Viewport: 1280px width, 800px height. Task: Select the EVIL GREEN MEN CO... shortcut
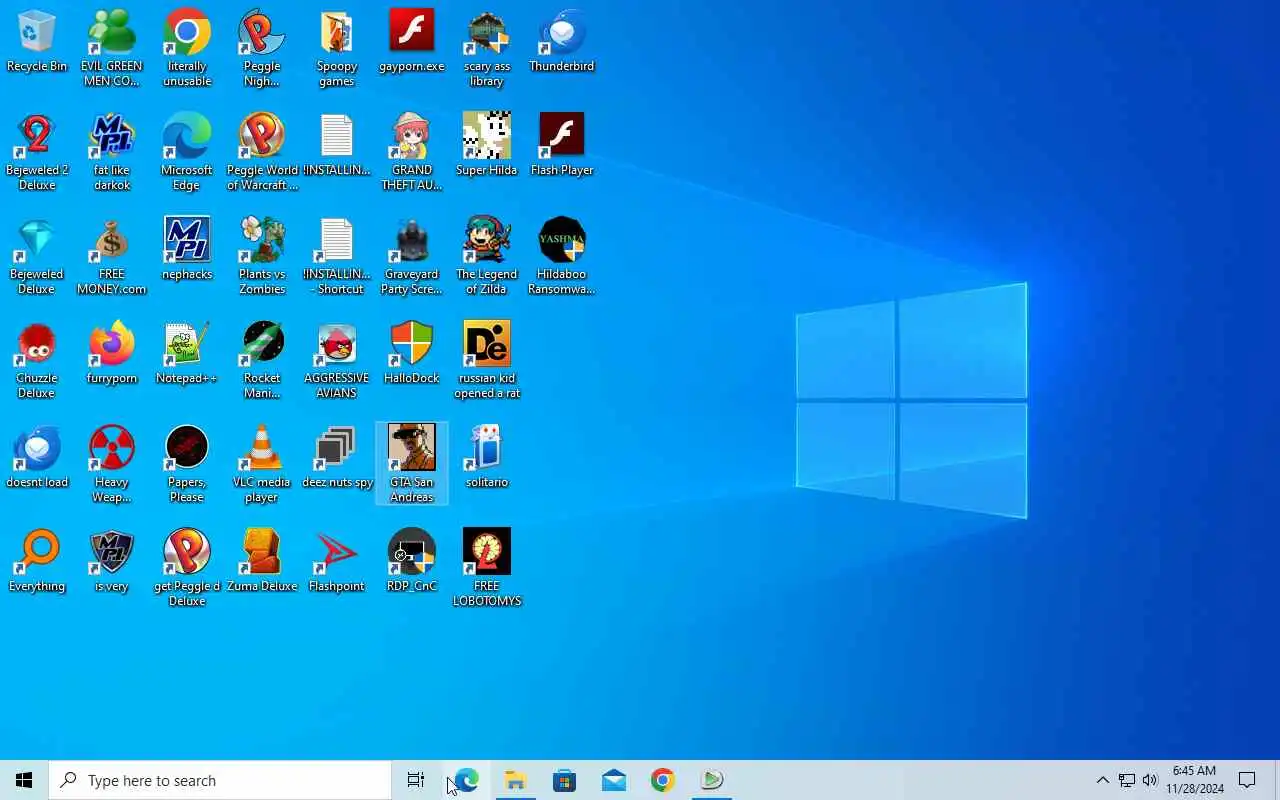click(112, 48)
